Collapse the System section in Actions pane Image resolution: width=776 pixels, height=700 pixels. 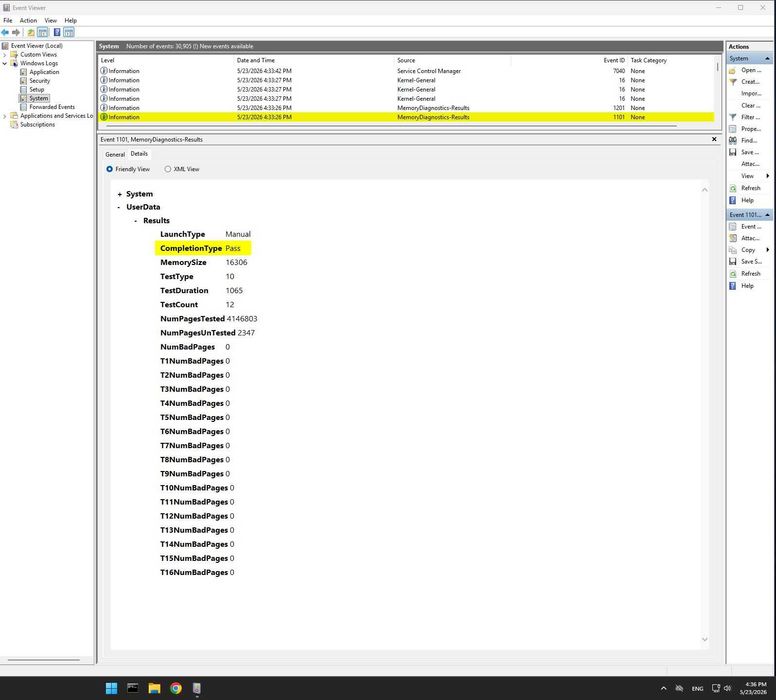pyautogui.click(x=767, y=58)
